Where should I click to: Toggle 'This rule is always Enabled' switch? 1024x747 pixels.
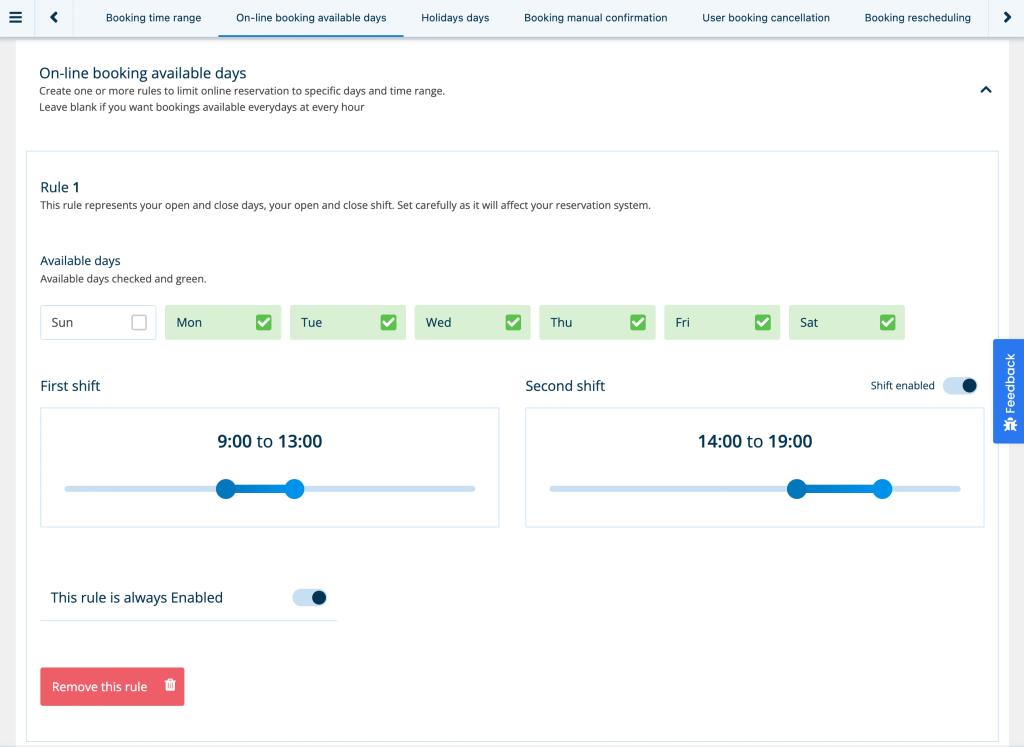tap(310, 598)
